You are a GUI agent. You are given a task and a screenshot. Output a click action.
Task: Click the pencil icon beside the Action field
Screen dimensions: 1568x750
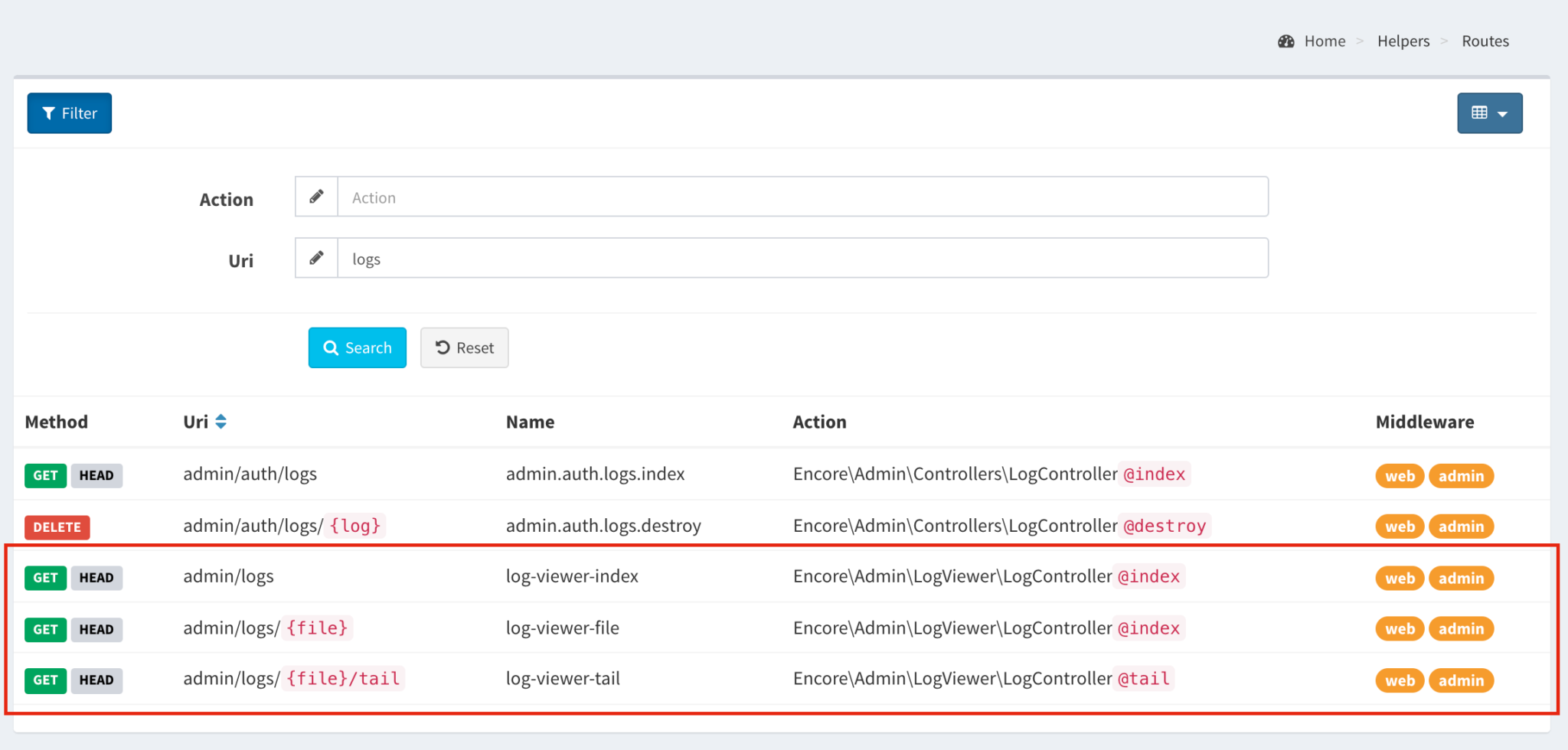point(316,196)
